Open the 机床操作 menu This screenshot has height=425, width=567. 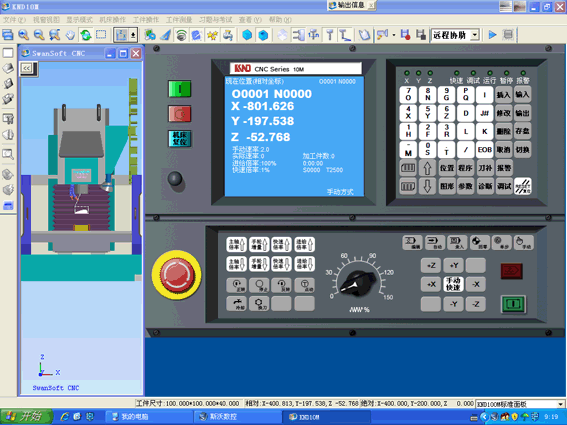(x=112, y=20)
